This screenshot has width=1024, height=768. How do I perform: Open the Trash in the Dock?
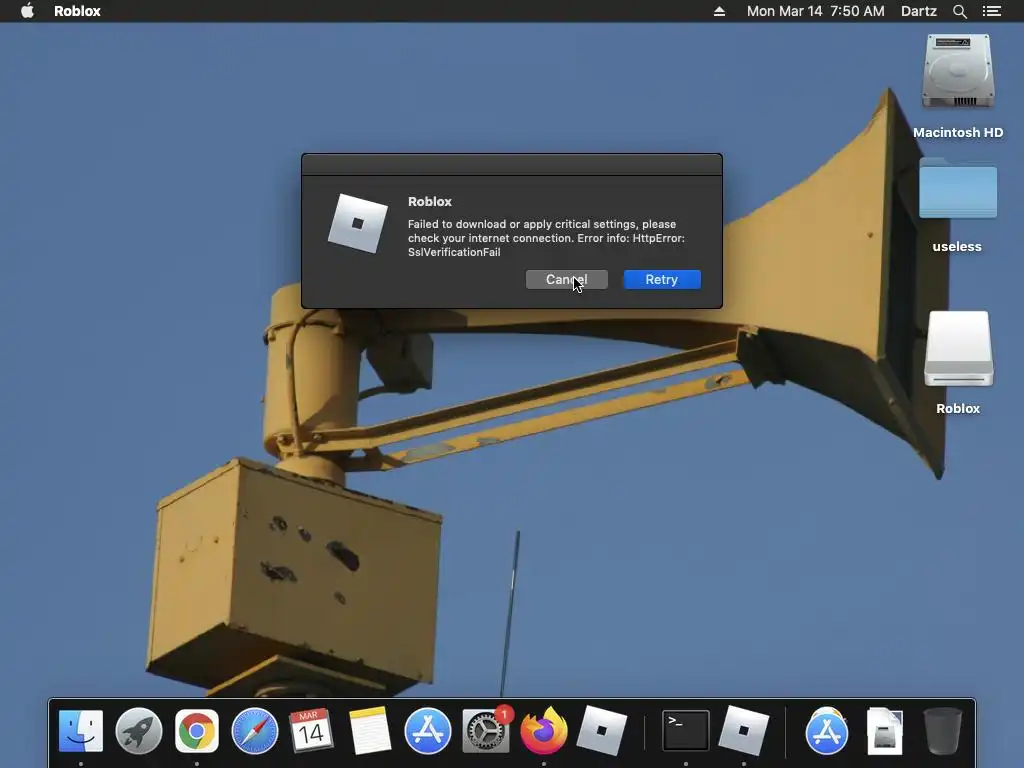coord(942,731)
